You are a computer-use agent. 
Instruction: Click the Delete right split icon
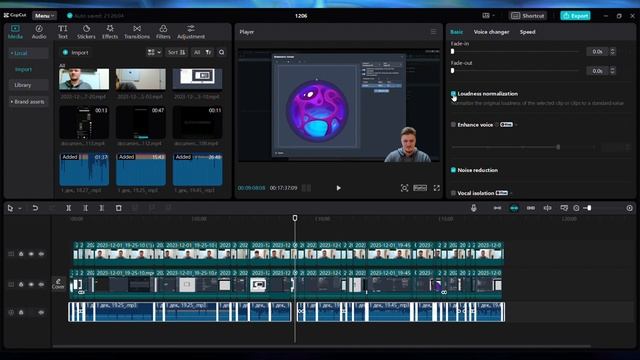[x=102, y=208]
